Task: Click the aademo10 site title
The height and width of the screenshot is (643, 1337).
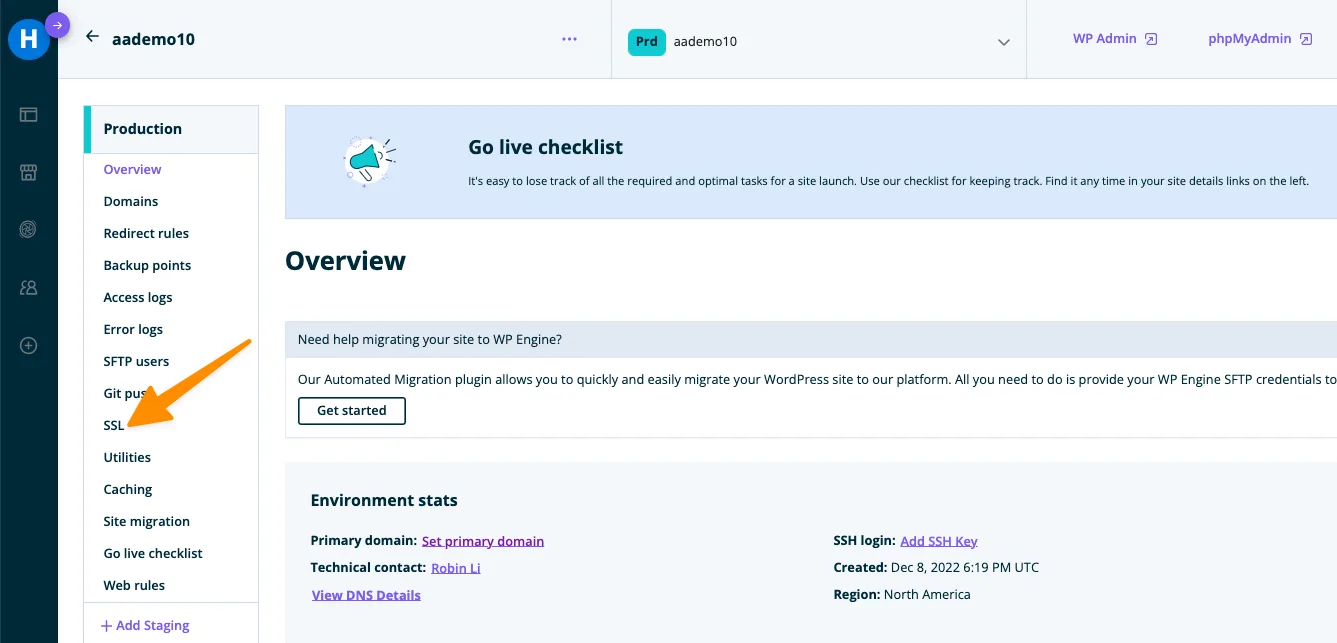Action: click(153, 39)
